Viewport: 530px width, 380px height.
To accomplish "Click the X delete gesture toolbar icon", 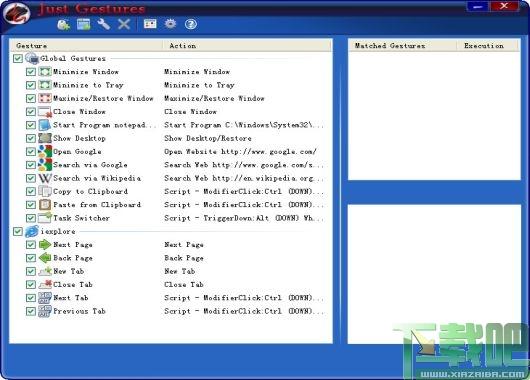I will 124,24.
